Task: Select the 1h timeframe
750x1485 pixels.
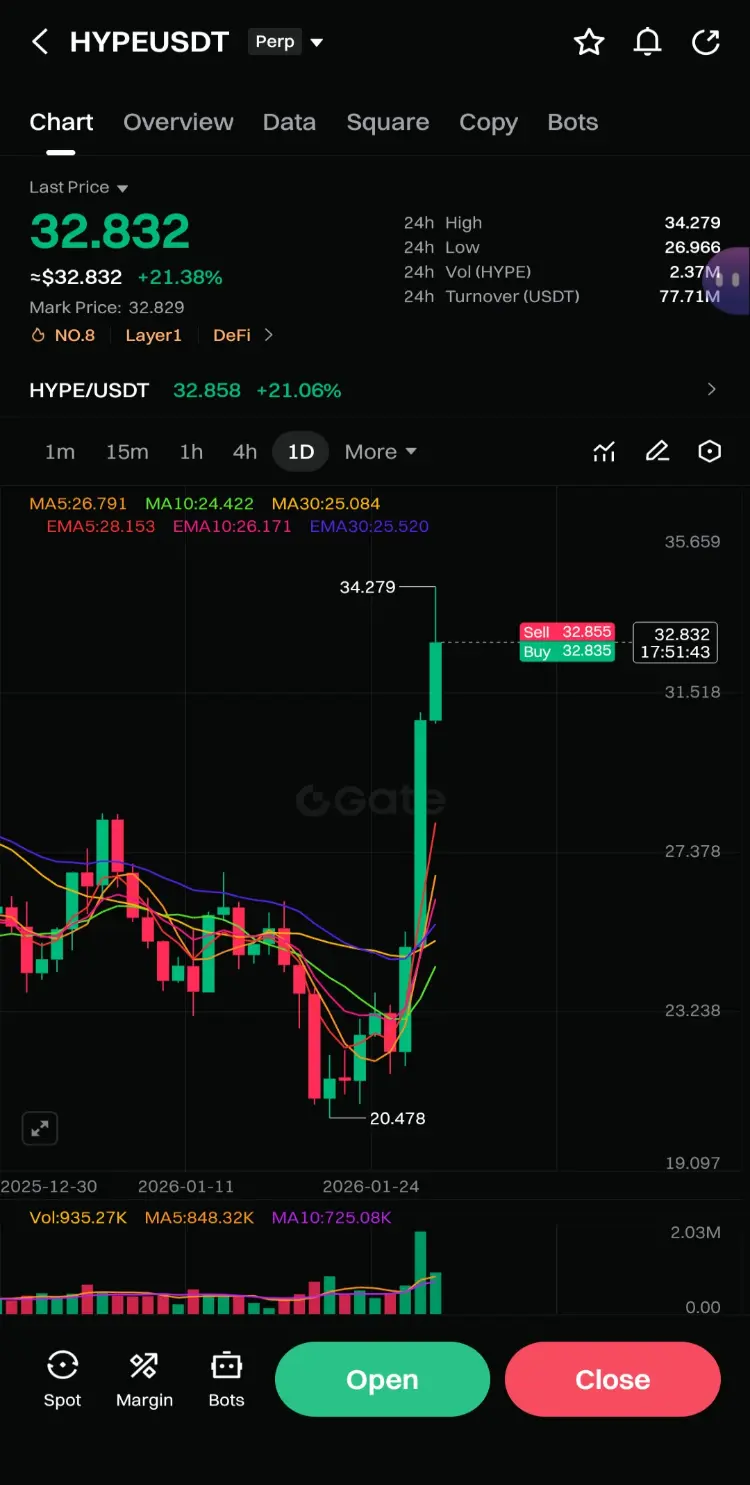Action: click(191, 452)
